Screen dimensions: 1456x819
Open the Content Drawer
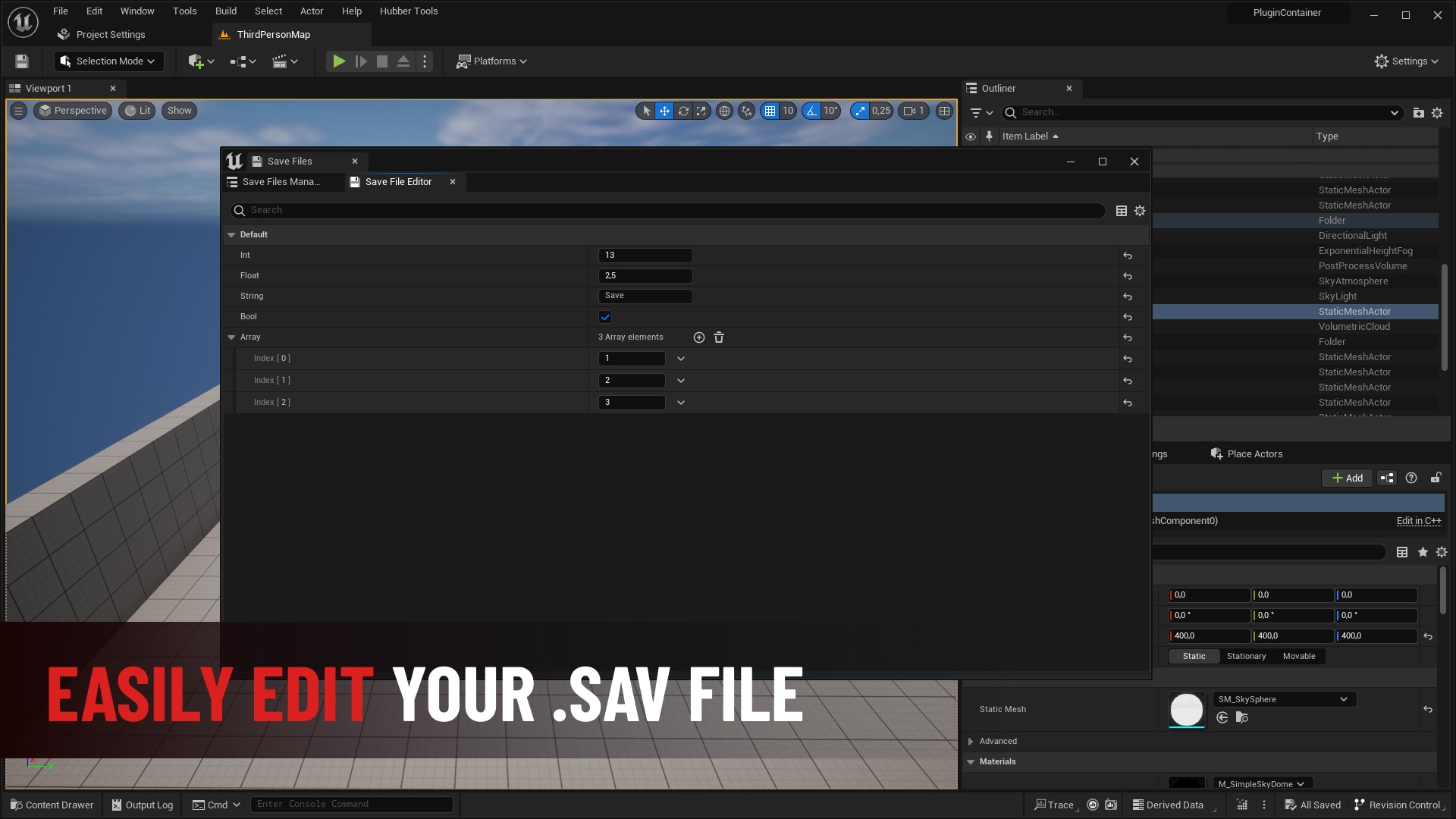(x=51, y=805)
